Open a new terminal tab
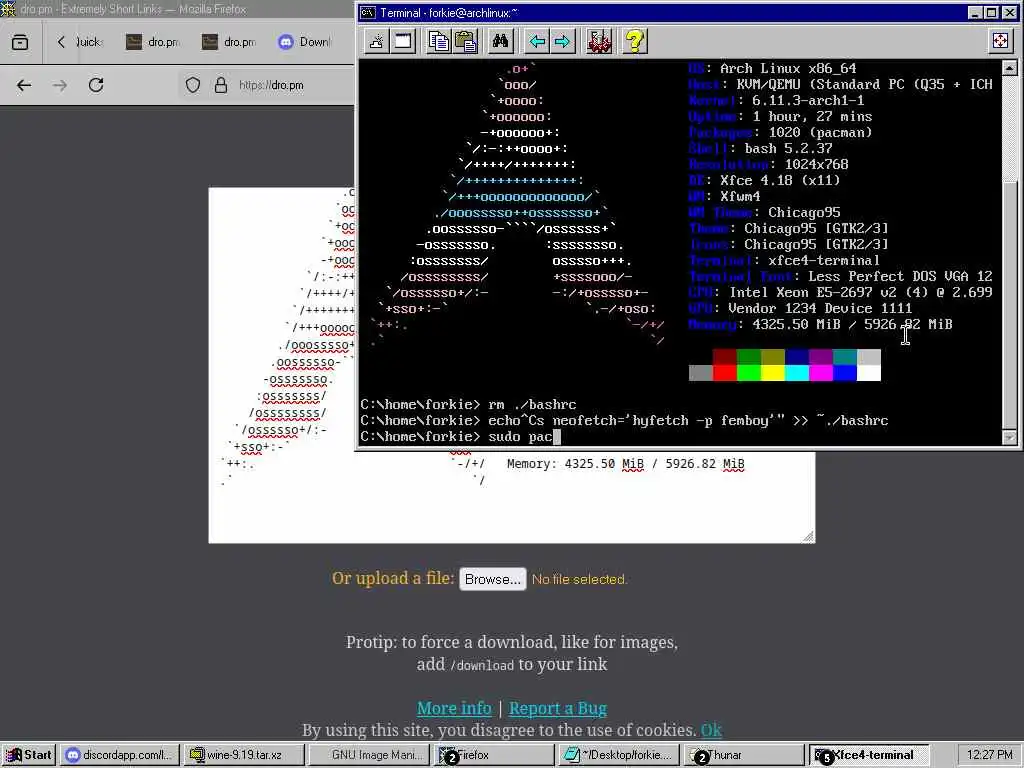1024x768 pixels. pos(376,41)
